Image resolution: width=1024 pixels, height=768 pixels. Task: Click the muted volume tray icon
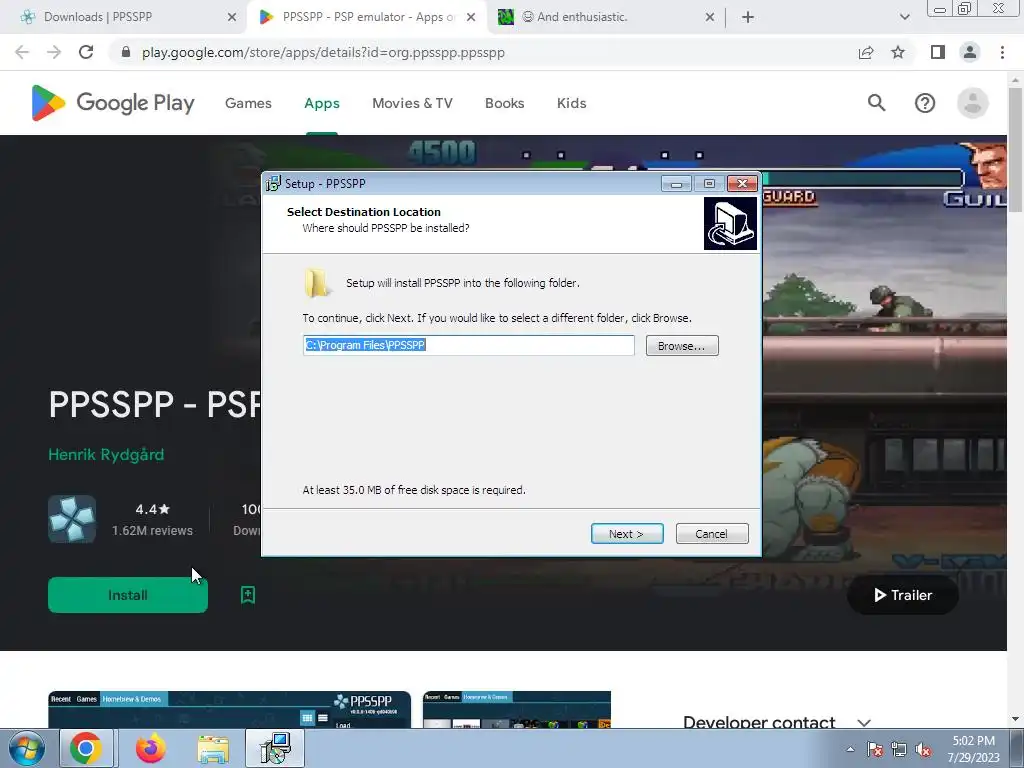point(923,749)
